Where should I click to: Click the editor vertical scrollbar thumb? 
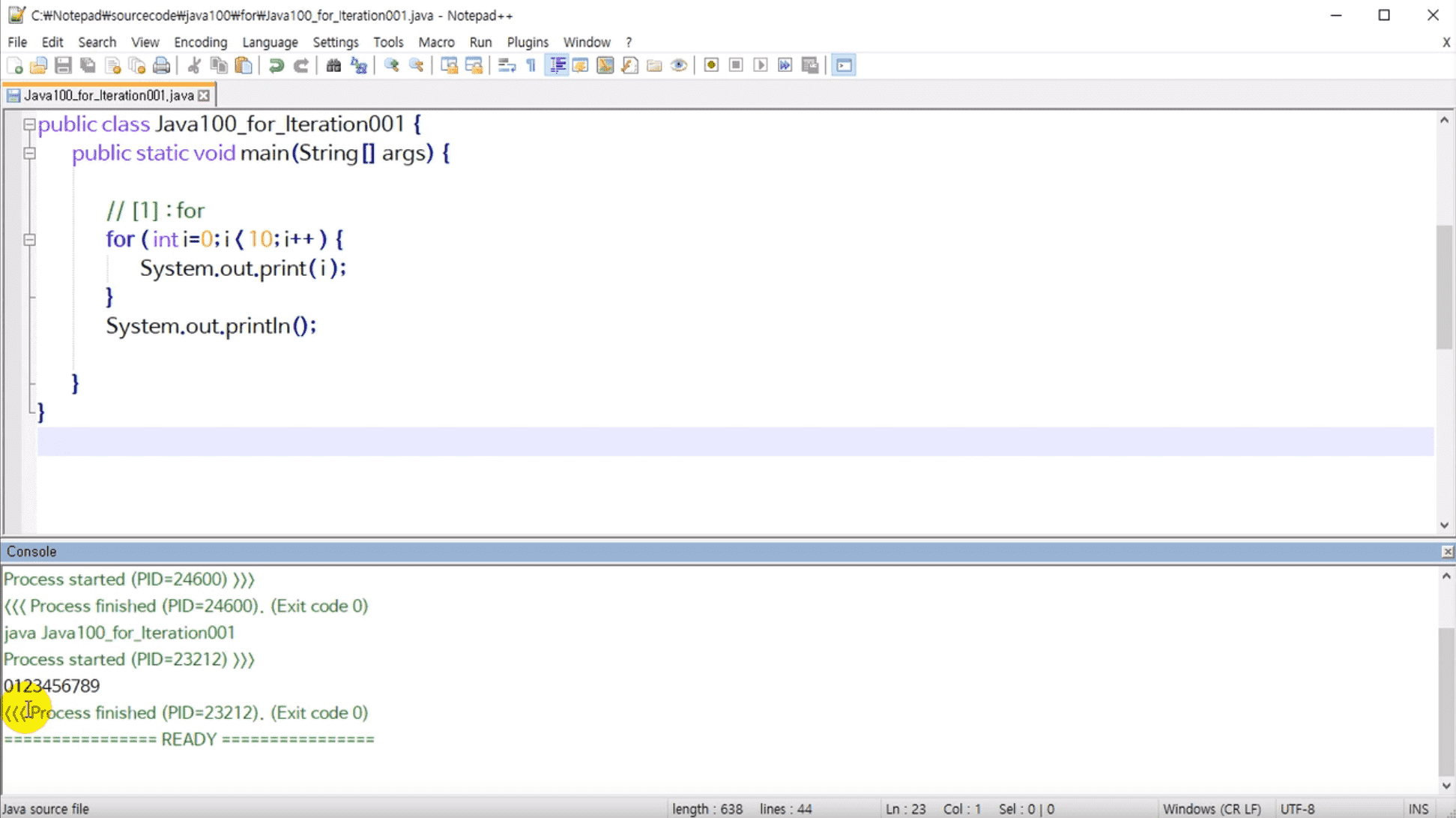pos(1444,287)
